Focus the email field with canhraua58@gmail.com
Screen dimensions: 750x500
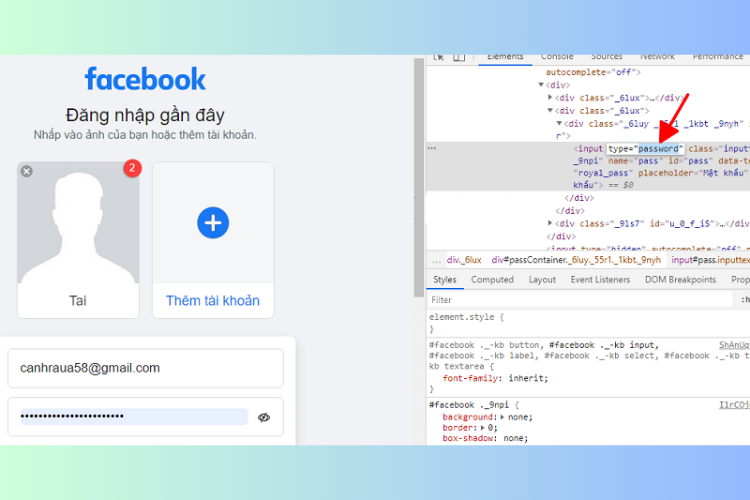click(x=145, y=368)
